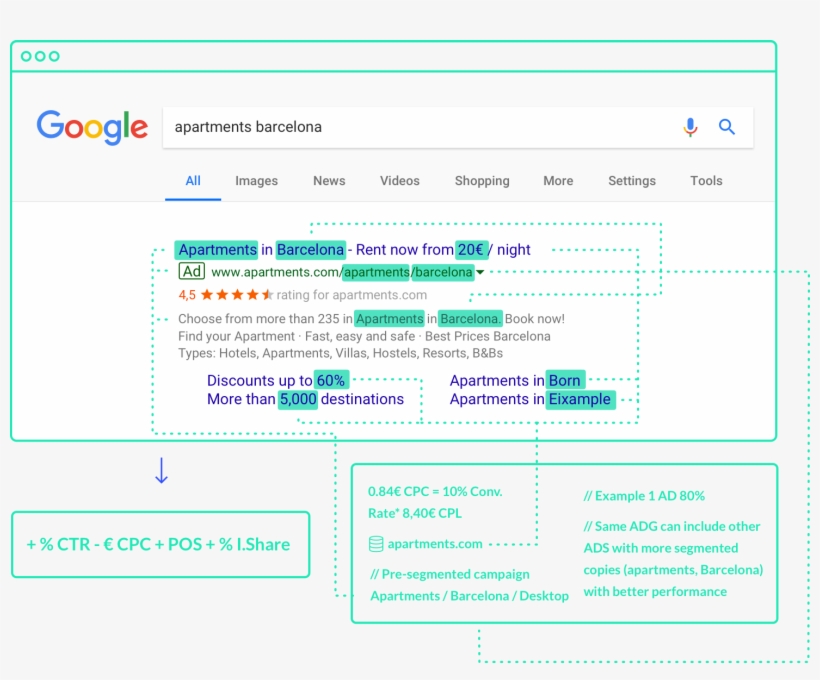Screen dimensions: 820x680
Task: Click 'Choose from more than 235' description line
Action: (x=371, y=319)
